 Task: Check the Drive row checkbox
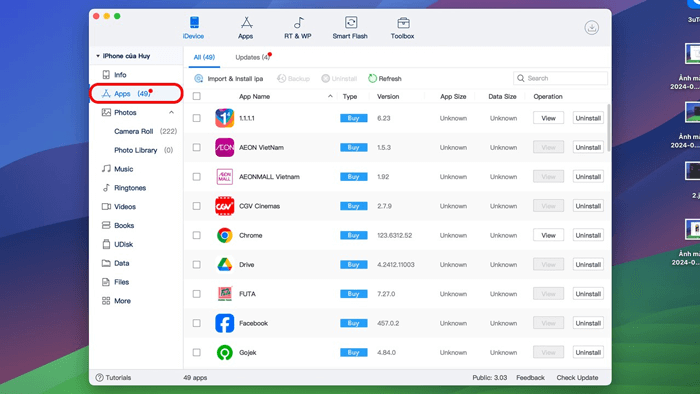(196, 265)
